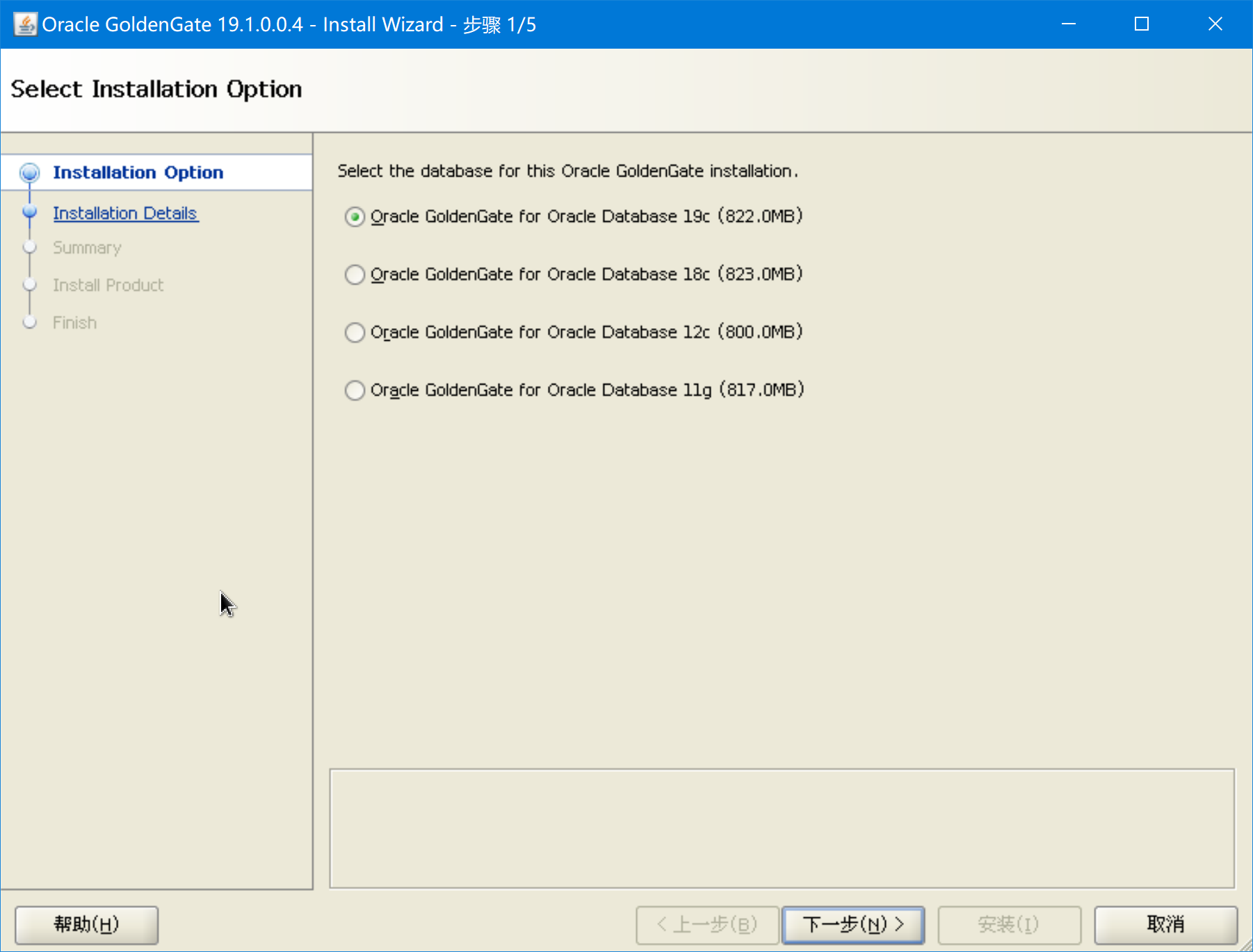Click the 取消 cancel button
The height and width of the screenshot is (952, 1253).
pyautogui.click(x=1166, y=925)
